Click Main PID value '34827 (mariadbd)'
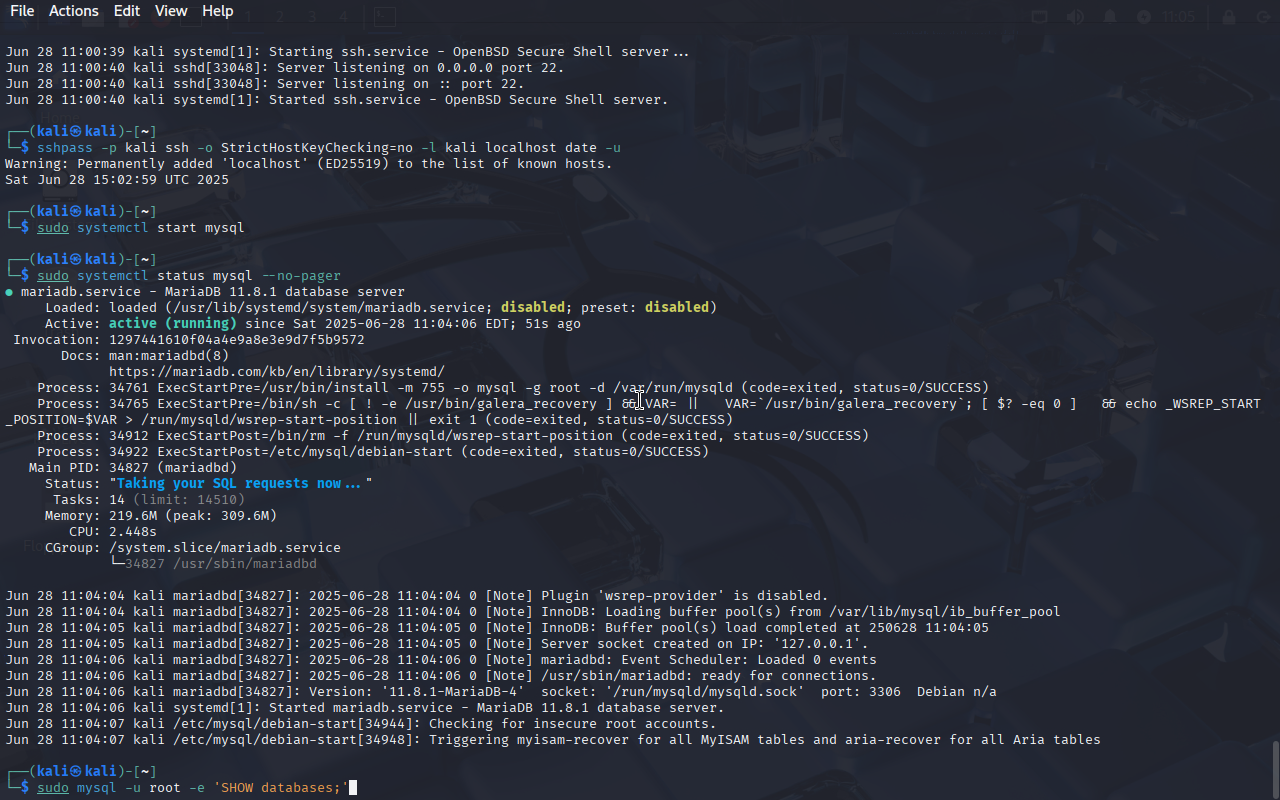The image size is (1280, 800). click(173, 468)
